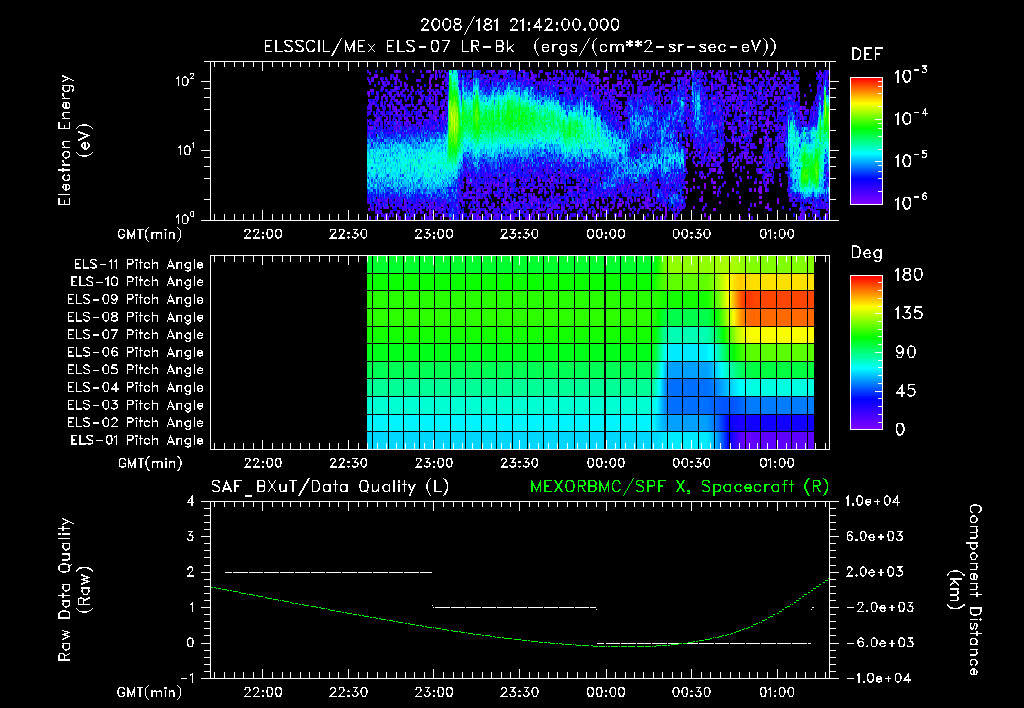1024x708 pixels.
Task: Click the SAF_BXuT/Data Quality (L) title
Action: 330,487
